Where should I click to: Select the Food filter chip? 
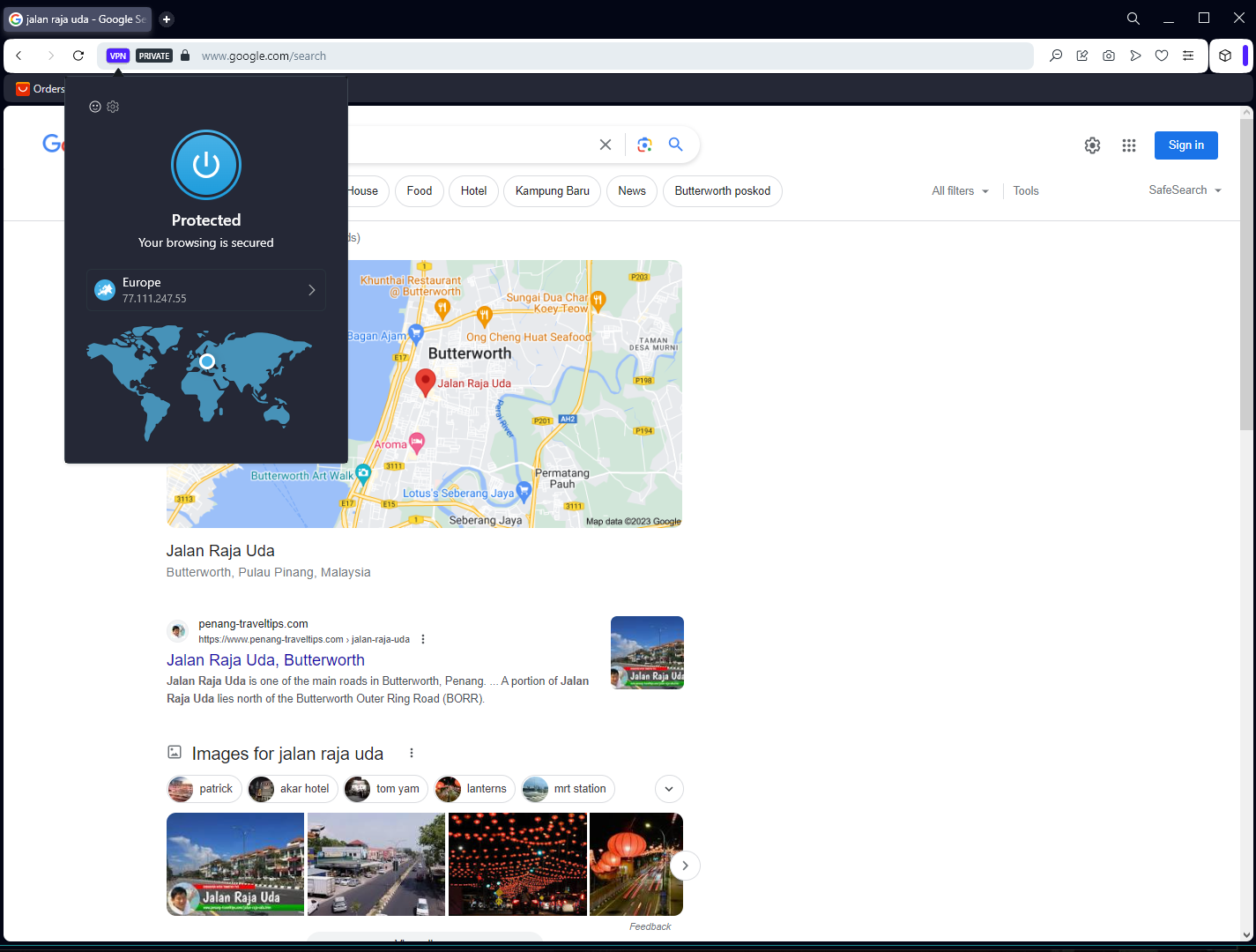tap(420, 191)
